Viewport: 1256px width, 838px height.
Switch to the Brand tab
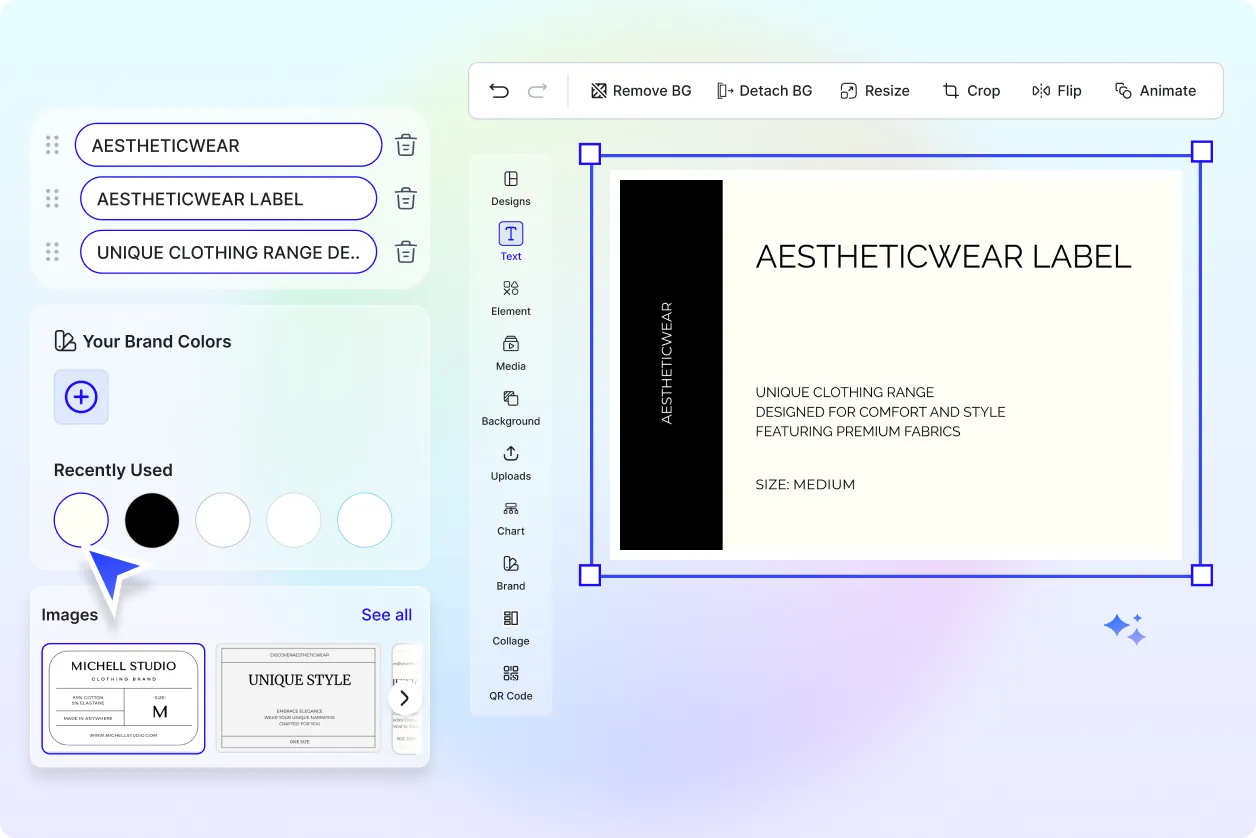tap(510, 572)
